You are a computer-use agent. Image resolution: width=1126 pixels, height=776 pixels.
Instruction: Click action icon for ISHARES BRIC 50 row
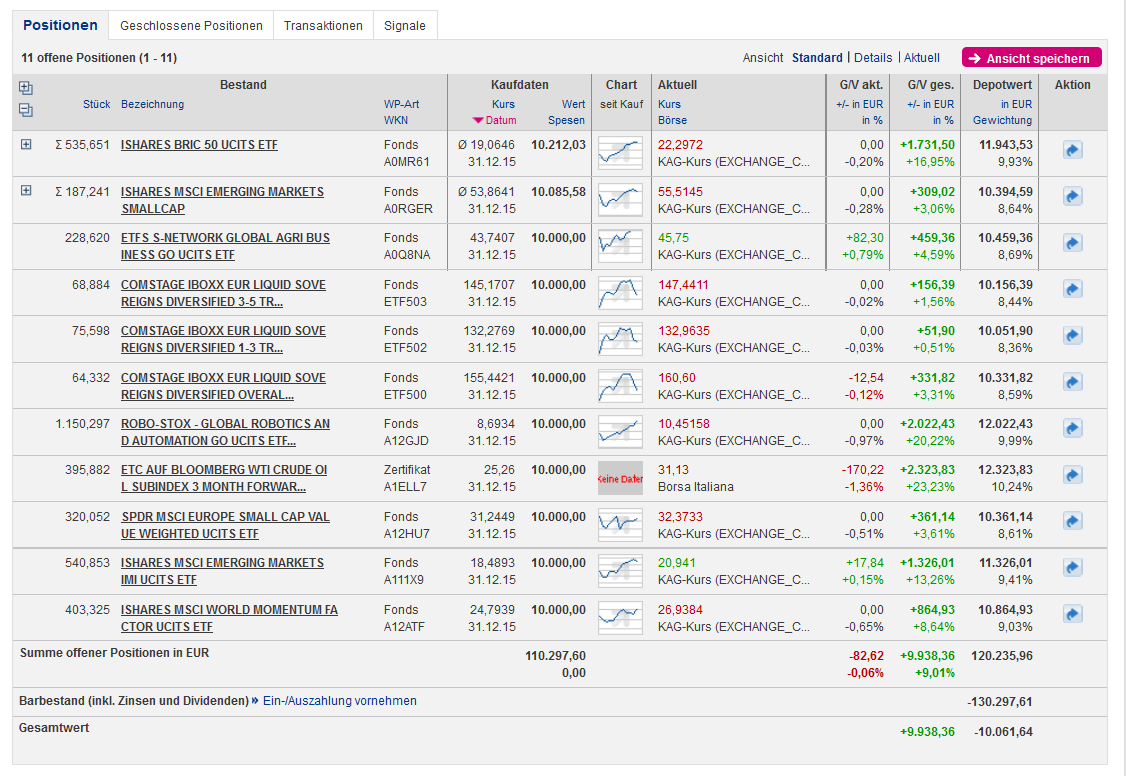tap(1072, 150)
